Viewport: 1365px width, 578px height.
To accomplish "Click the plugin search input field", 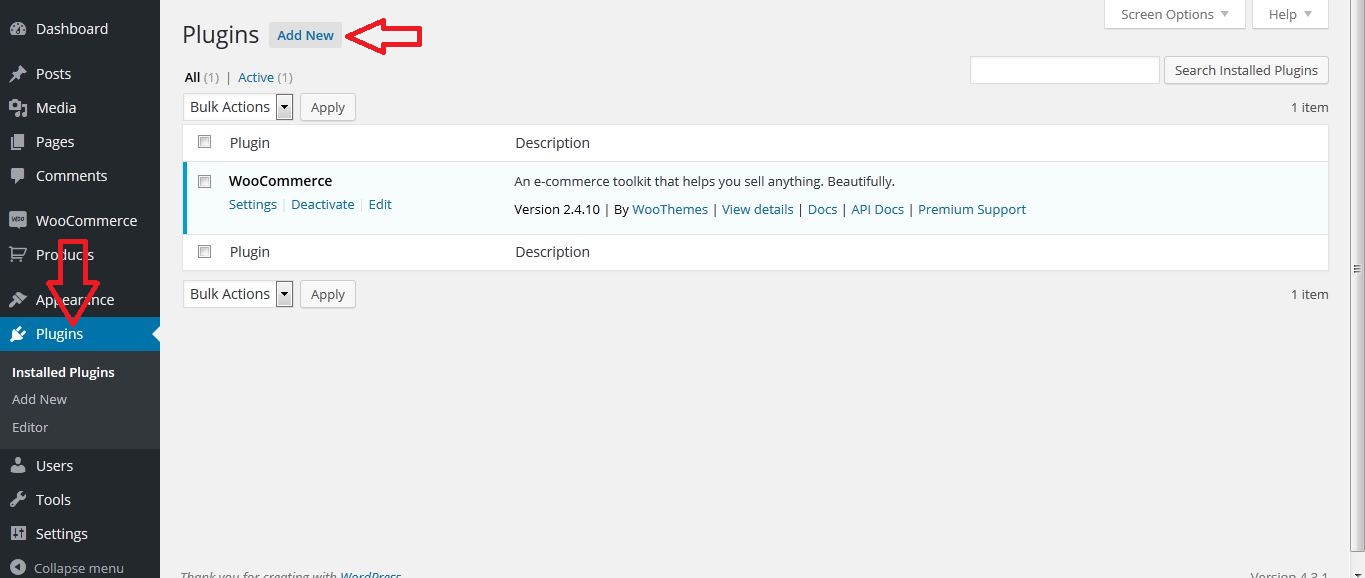I will (x=1065, y=70).
